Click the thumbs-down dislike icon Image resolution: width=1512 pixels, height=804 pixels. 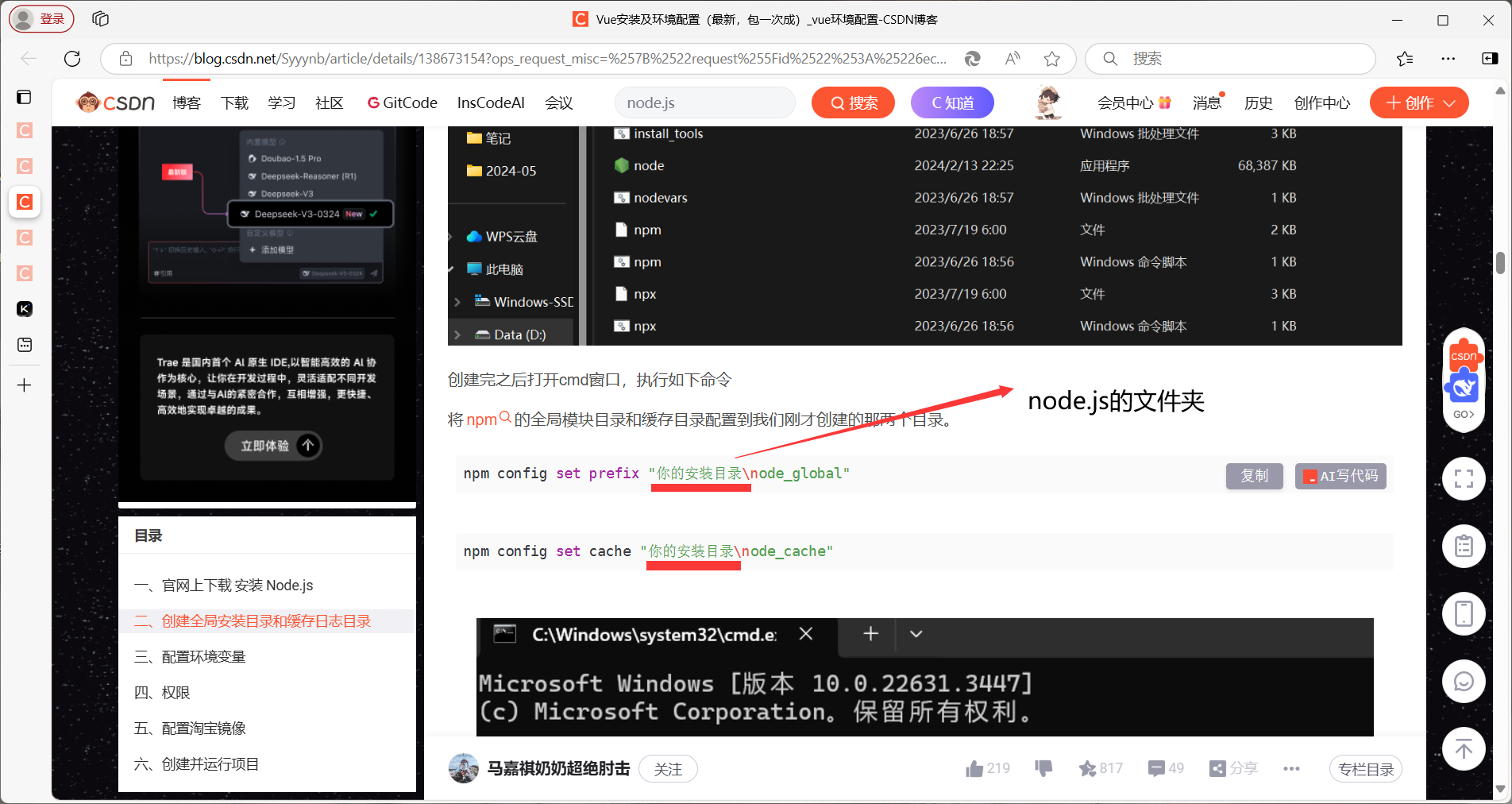pos(1043,768)
